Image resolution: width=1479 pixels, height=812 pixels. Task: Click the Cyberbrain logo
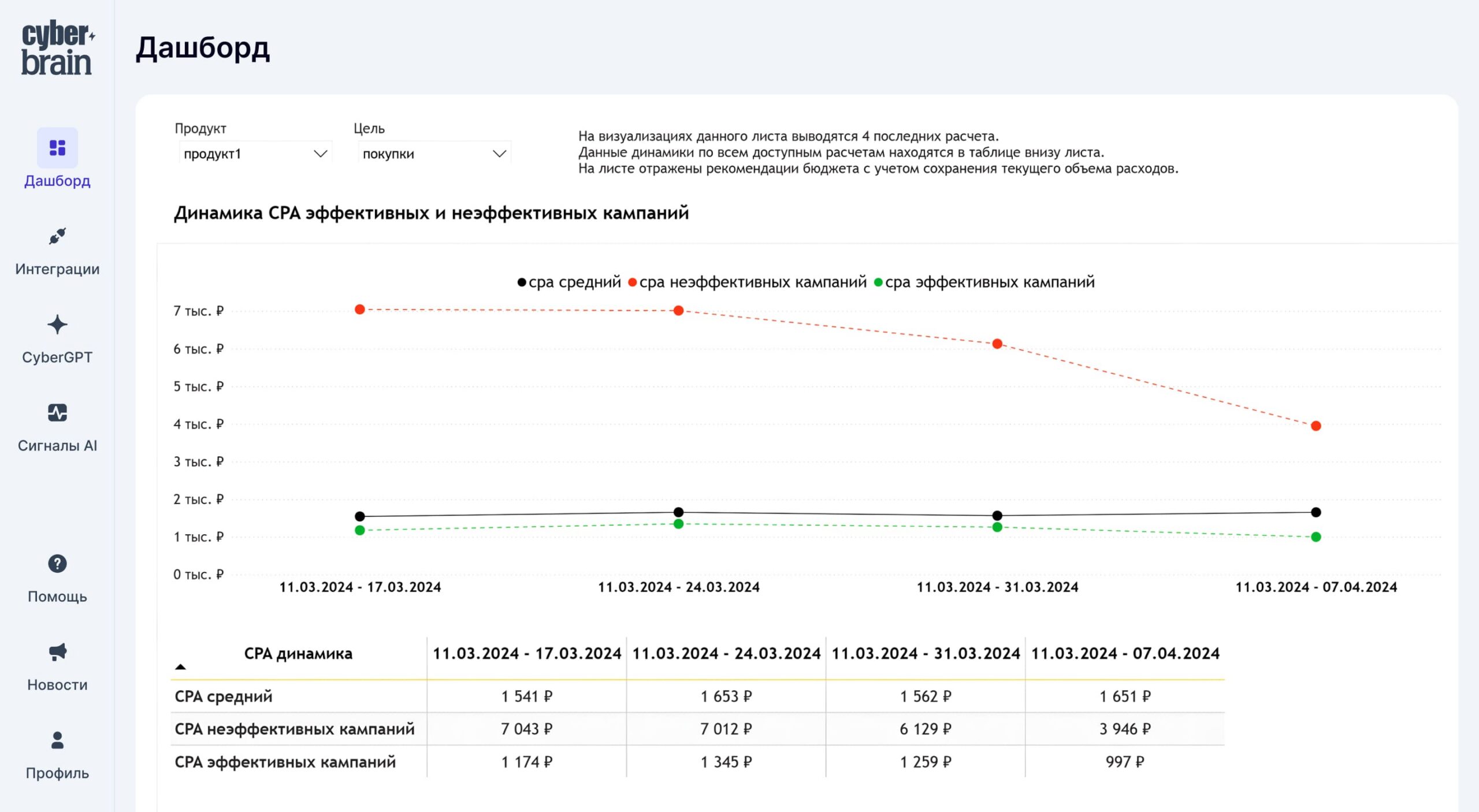click(57, 48)
